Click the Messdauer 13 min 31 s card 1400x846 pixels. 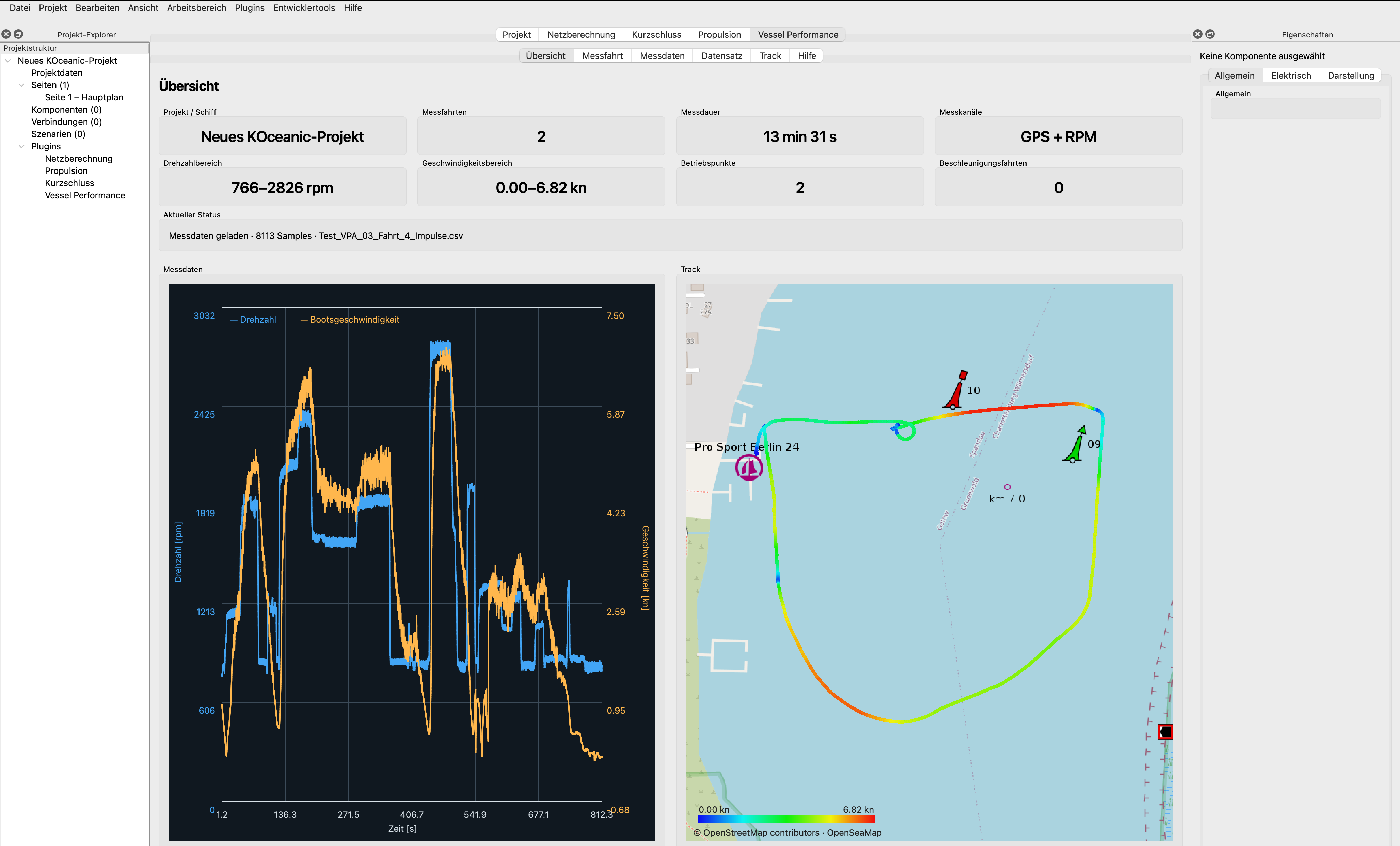(799, 136)
